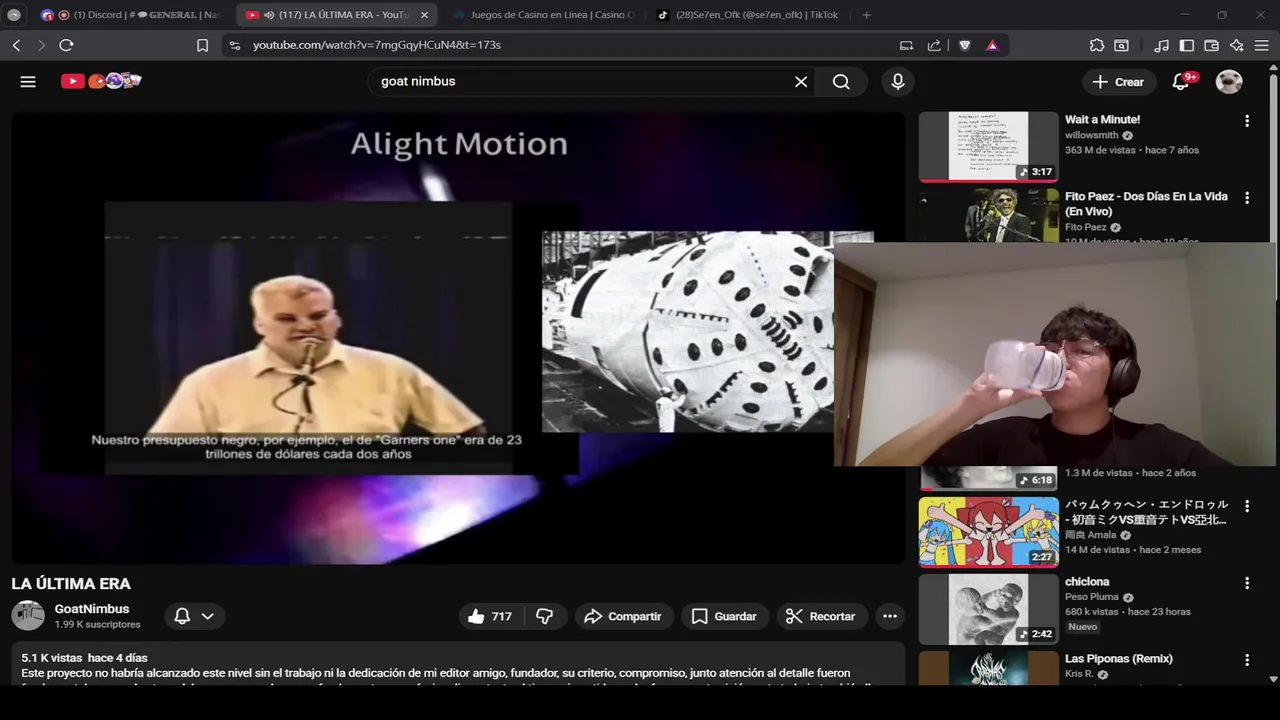Click 'willowsmith' channel name
The width and height of the screenshot is (1280, 720).
pyautogui.click(x=1092, y=135)
